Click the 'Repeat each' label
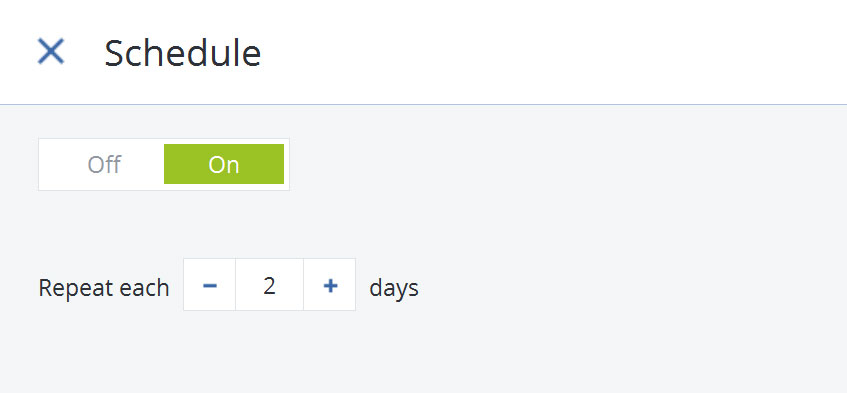This screenshot has height=393, width=847. 104,288
